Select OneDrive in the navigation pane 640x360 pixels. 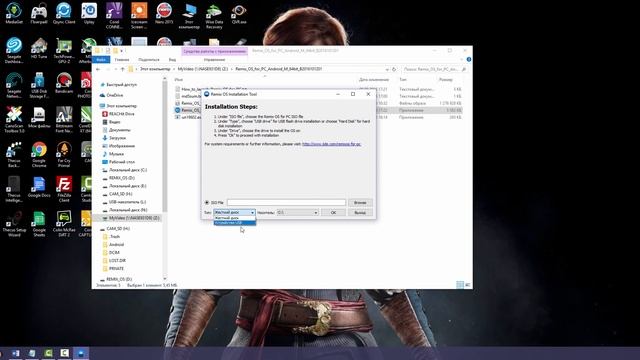[115, 95]
